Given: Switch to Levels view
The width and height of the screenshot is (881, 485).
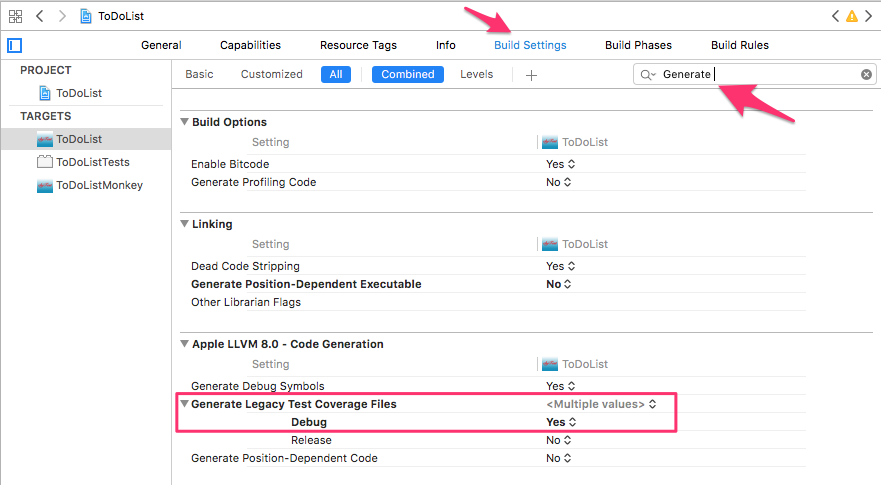Looking at the screenshot, I should pos(476,75).
